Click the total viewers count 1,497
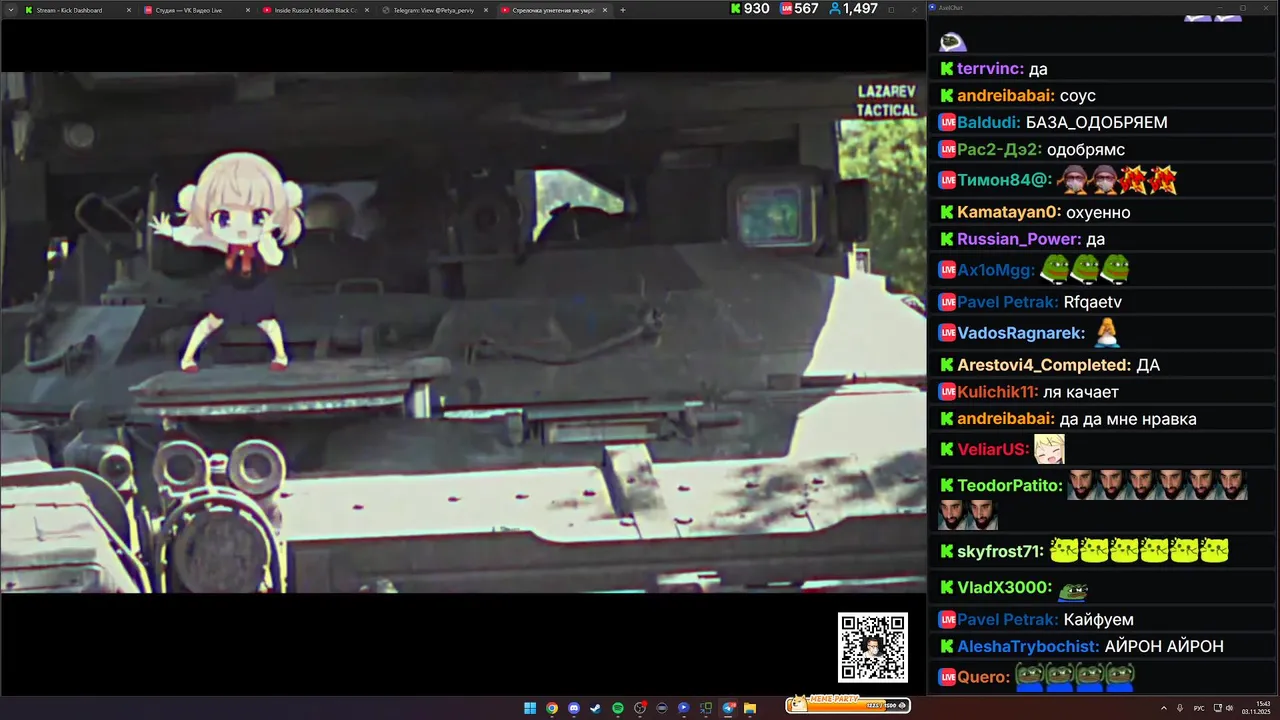The height and width of the screenshot is (720, 1280). [853, 8]
